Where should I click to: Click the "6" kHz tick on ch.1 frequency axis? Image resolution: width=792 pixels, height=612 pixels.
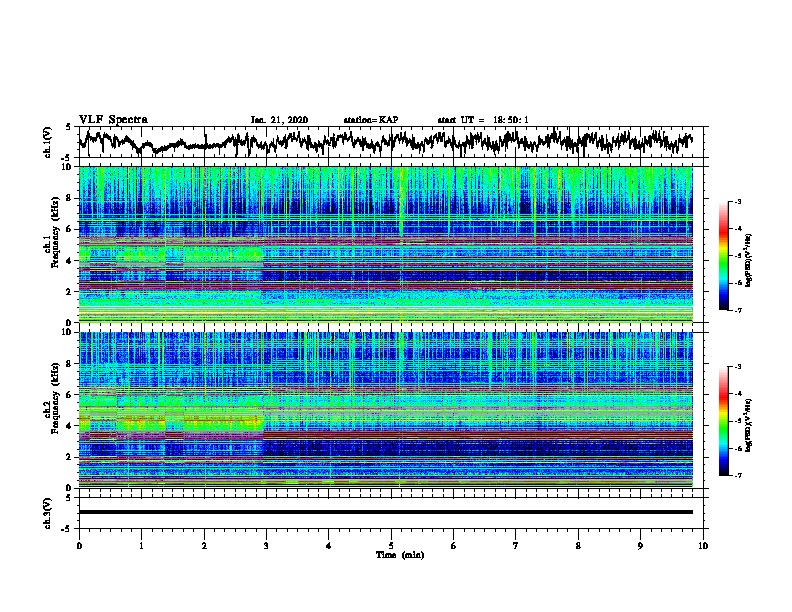tap(69, 229)
